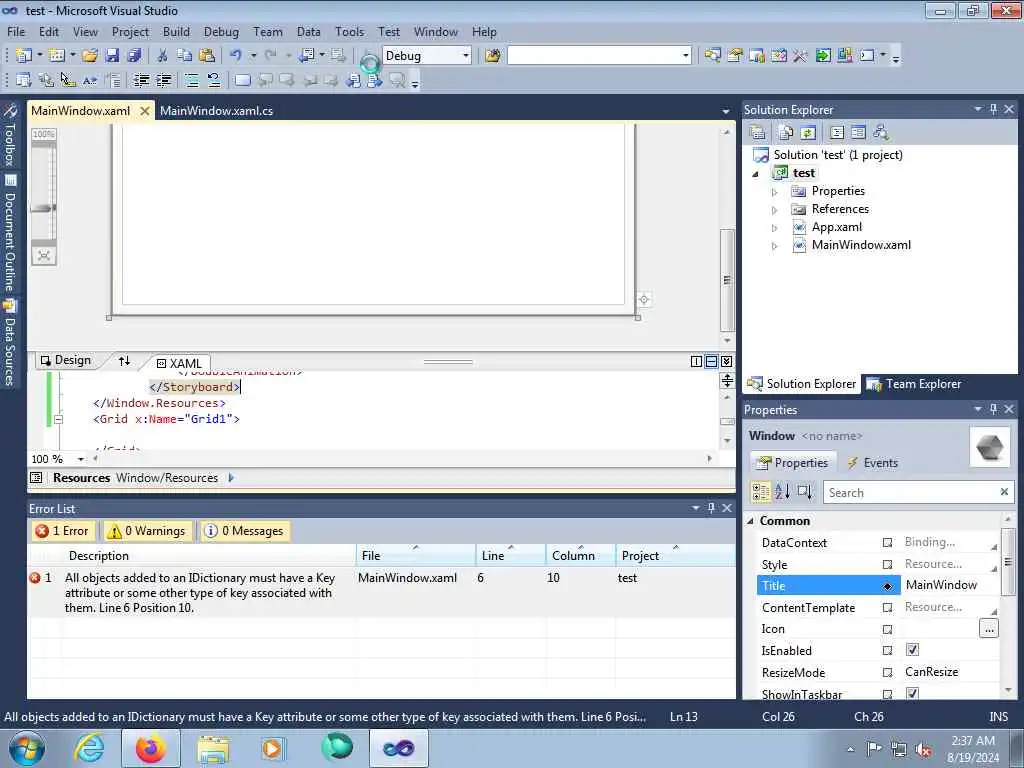Undo the last action with Undo icon
Image resolution: width=1024 pixels, height=768 pixels.
point(236,56)
